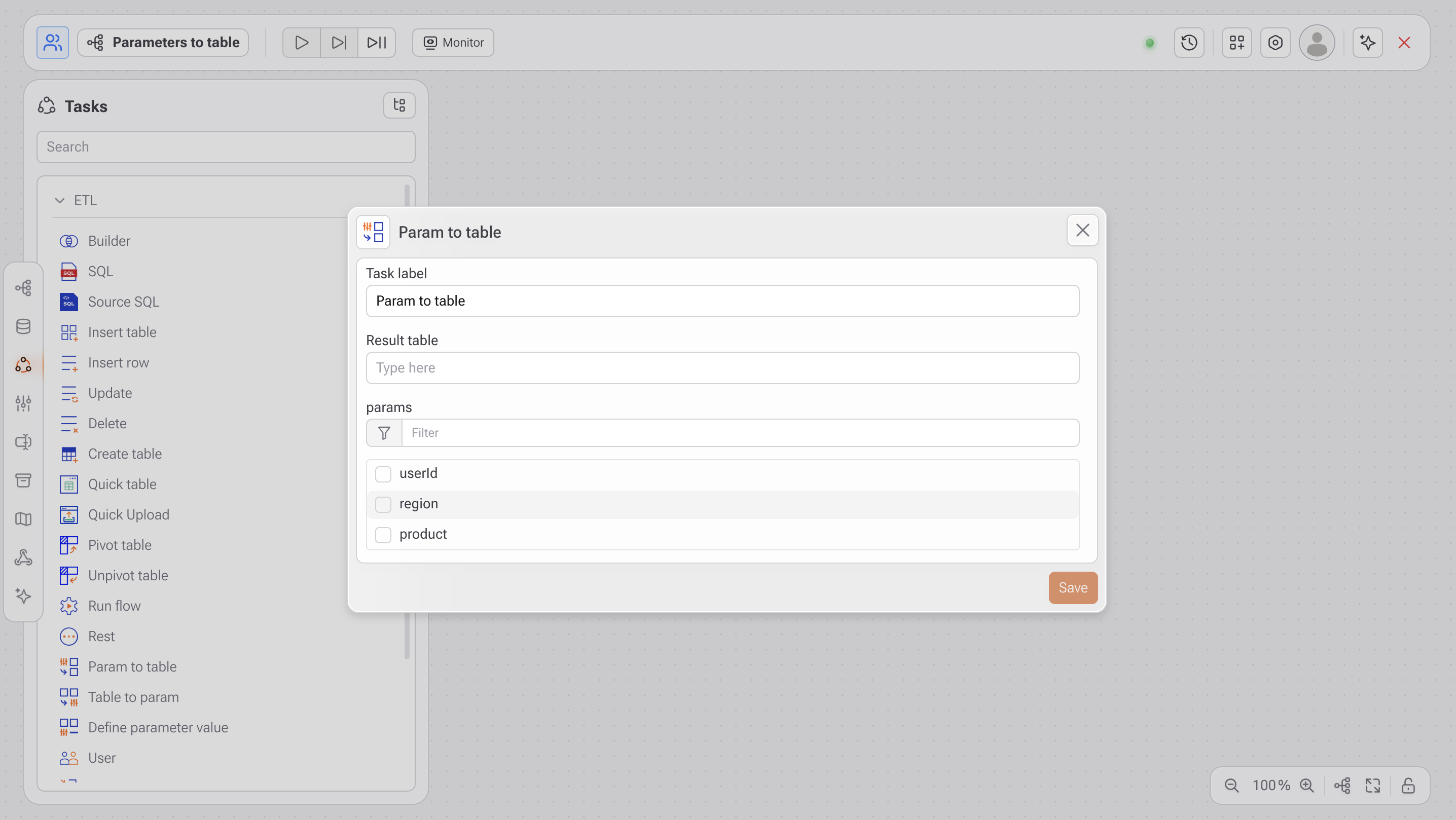Image resolution: width=1456 pixels, height=820 pixels.
Task: Check the region parameter checkbox
Action: [x=383, y=504]
